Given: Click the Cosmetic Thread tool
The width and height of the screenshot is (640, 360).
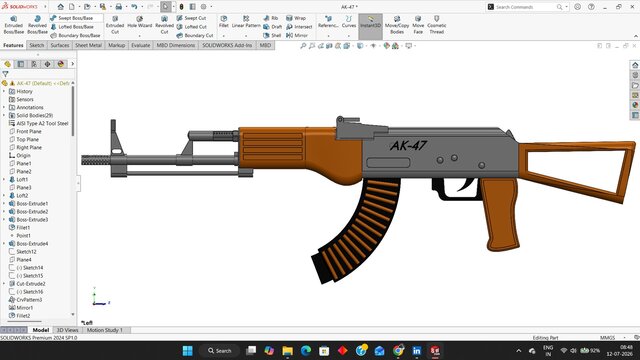Looking at the screenshot, I should tap(436, 25).
